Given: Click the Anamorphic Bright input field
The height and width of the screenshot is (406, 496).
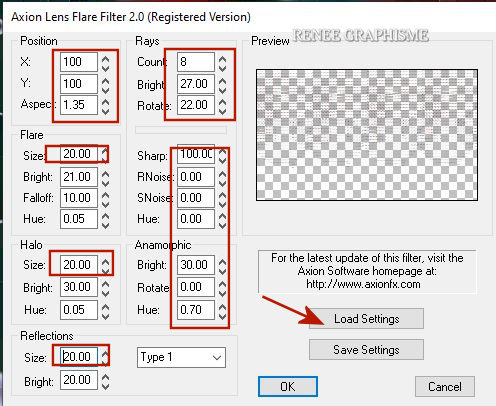Looking at the screenshot, I should point(196,265).
